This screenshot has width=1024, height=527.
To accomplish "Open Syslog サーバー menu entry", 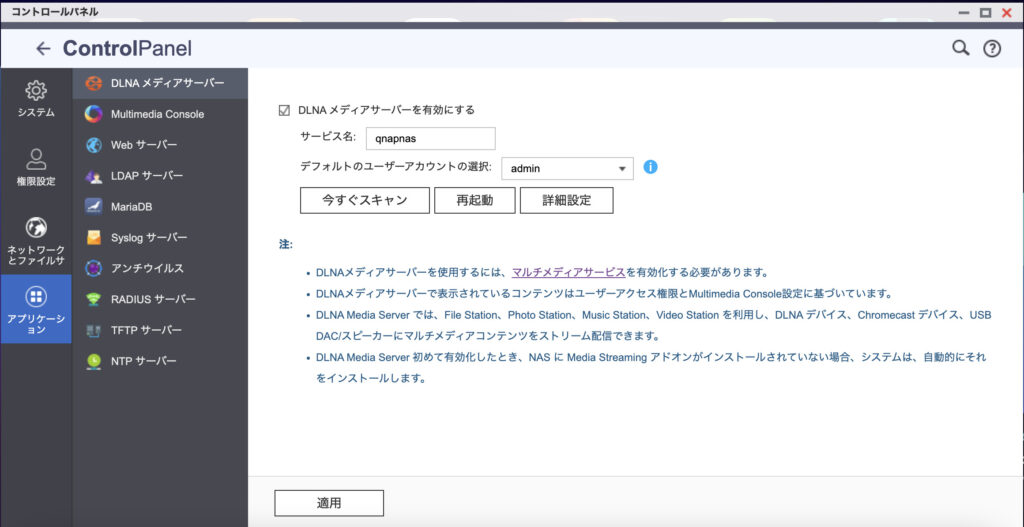I will pos(160,238).
